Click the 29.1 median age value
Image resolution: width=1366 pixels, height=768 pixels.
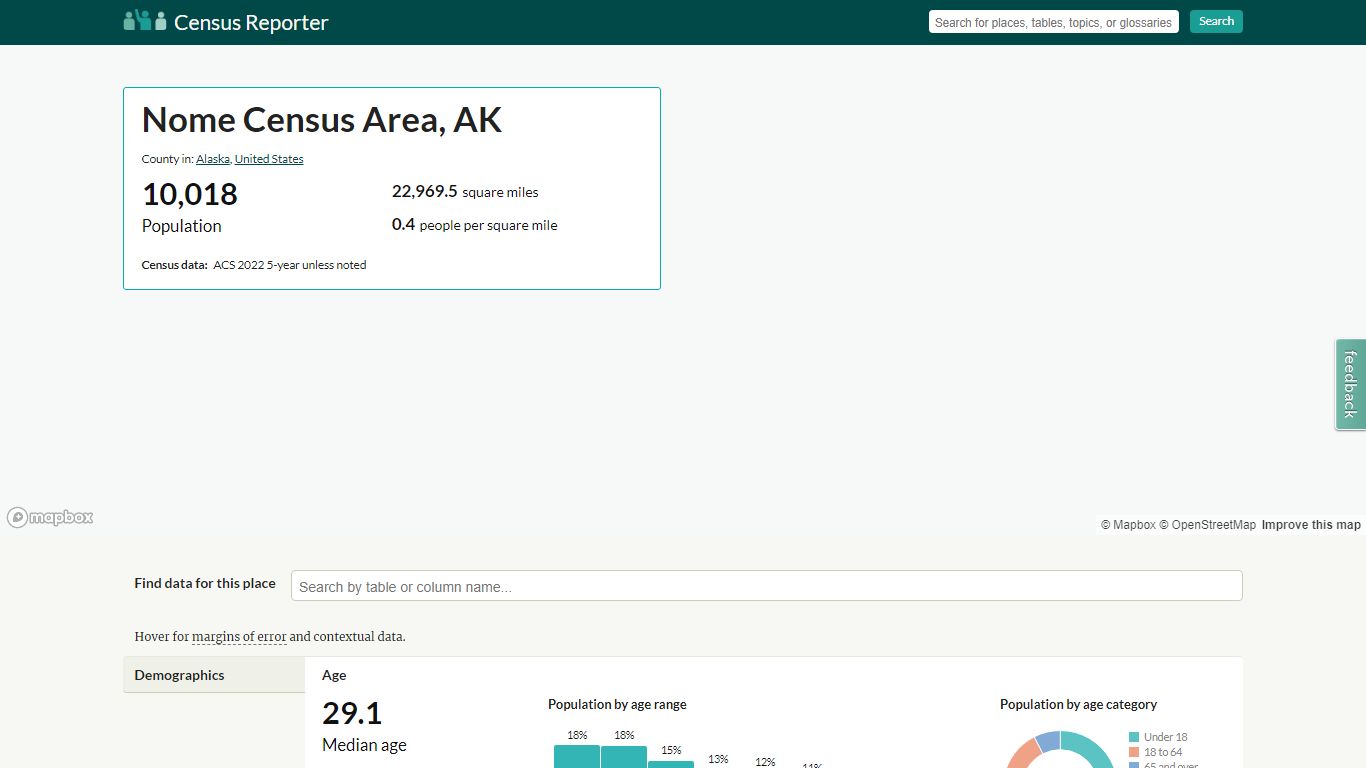pyautogui.click(x=352, y=713)
